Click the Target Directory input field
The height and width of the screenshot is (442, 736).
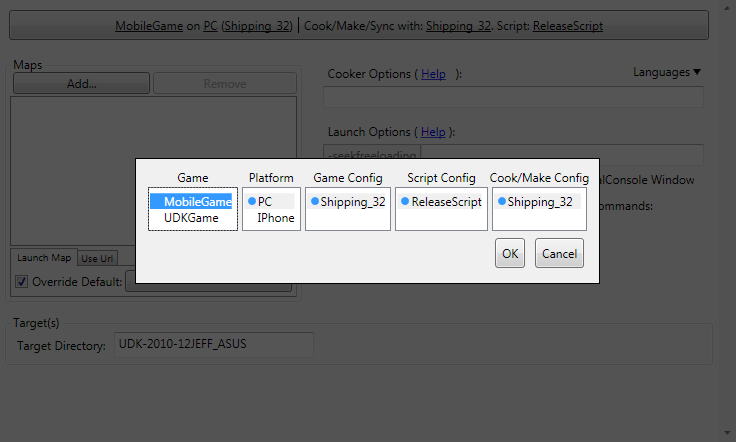coord(214,344)
